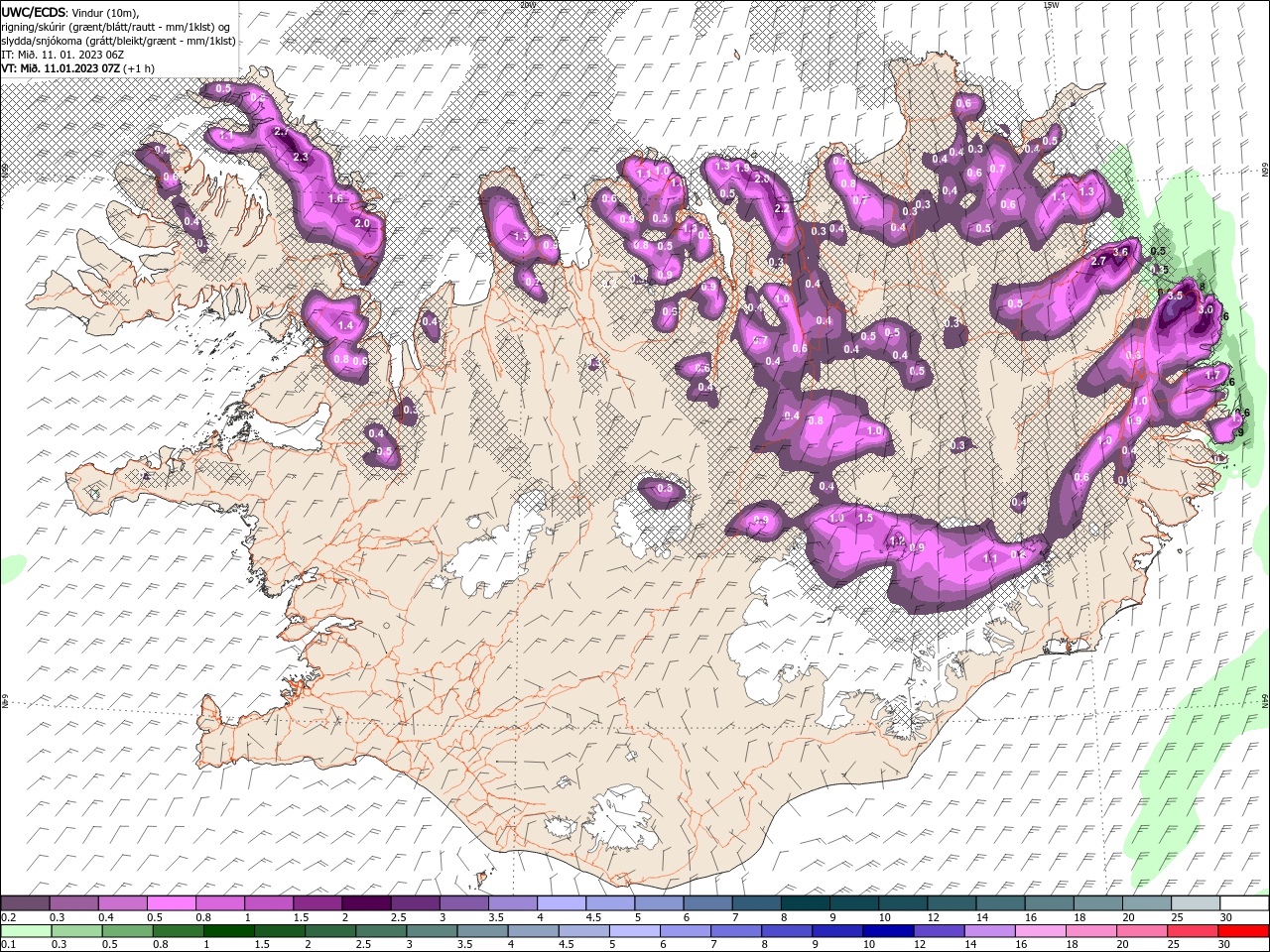Click the snow legend swatch between 18 and 20
Viewport: 1270px width, 952px height.
point(1098,903)
